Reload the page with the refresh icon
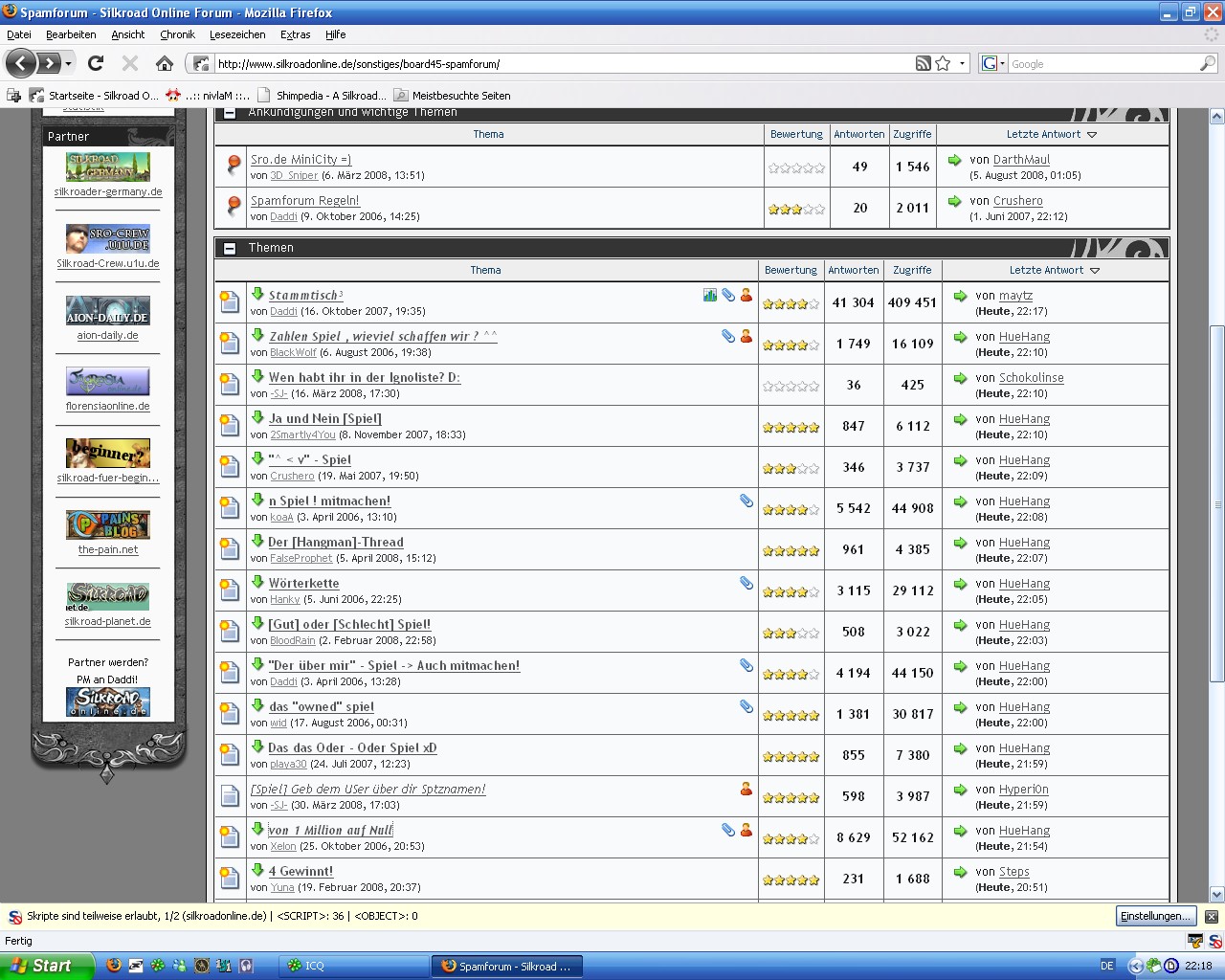Screen dimensions: 1225x980 tap(96, 64)
